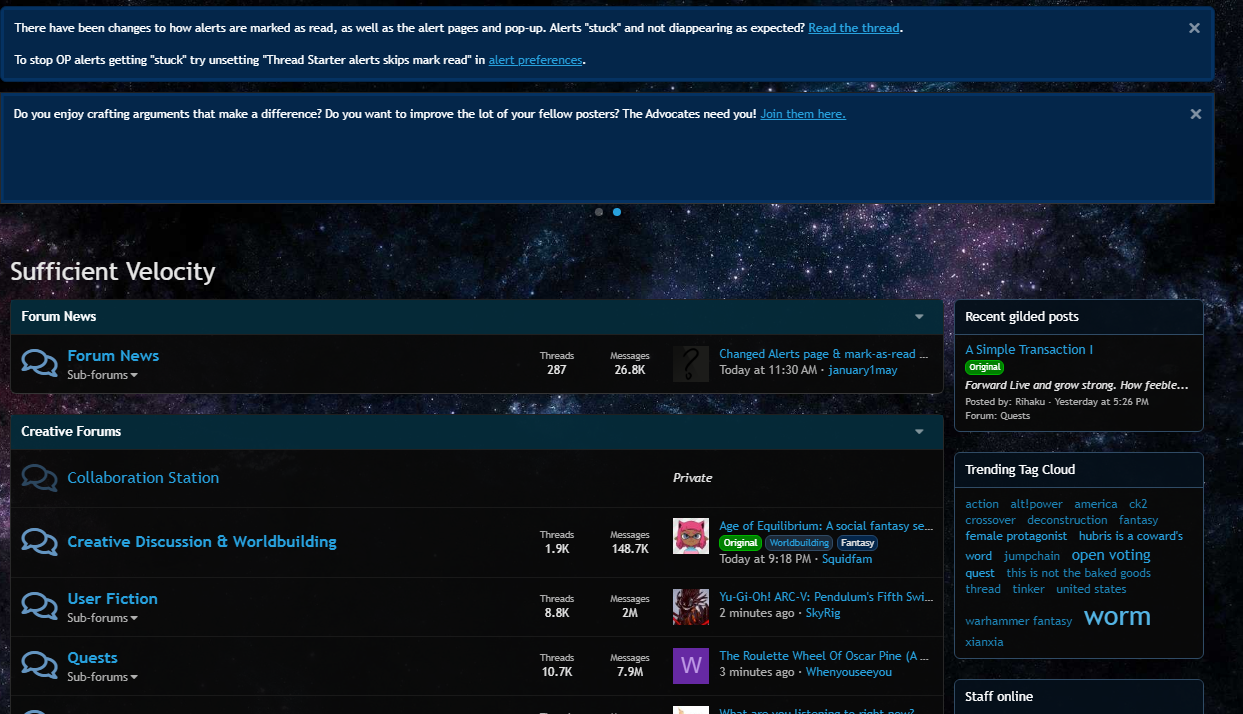Click "Join them here" in the Advocates notice
Viewport: 1243px width, 714px height.
pyautogui.click(x=802, y=113)
